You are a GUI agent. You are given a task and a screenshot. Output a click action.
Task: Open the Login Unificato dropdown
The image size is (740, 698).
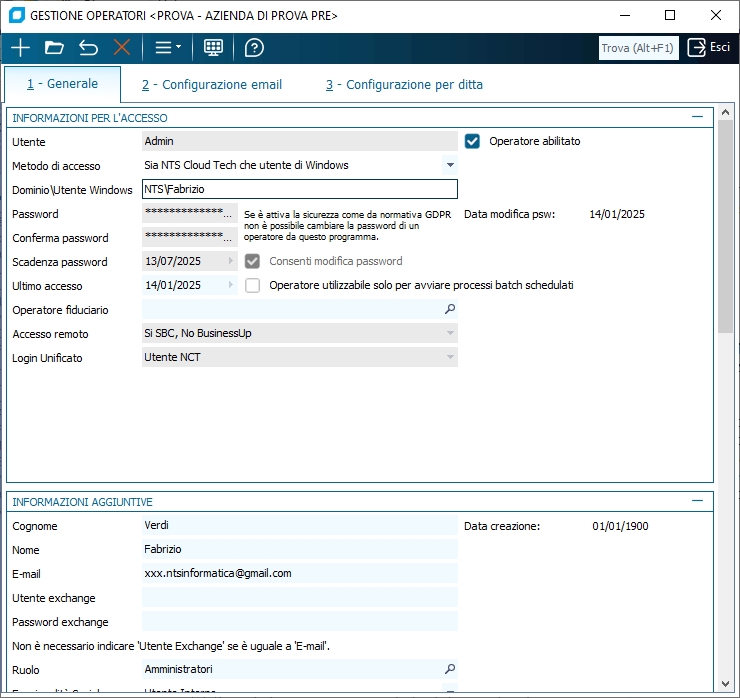click(450, 357)
